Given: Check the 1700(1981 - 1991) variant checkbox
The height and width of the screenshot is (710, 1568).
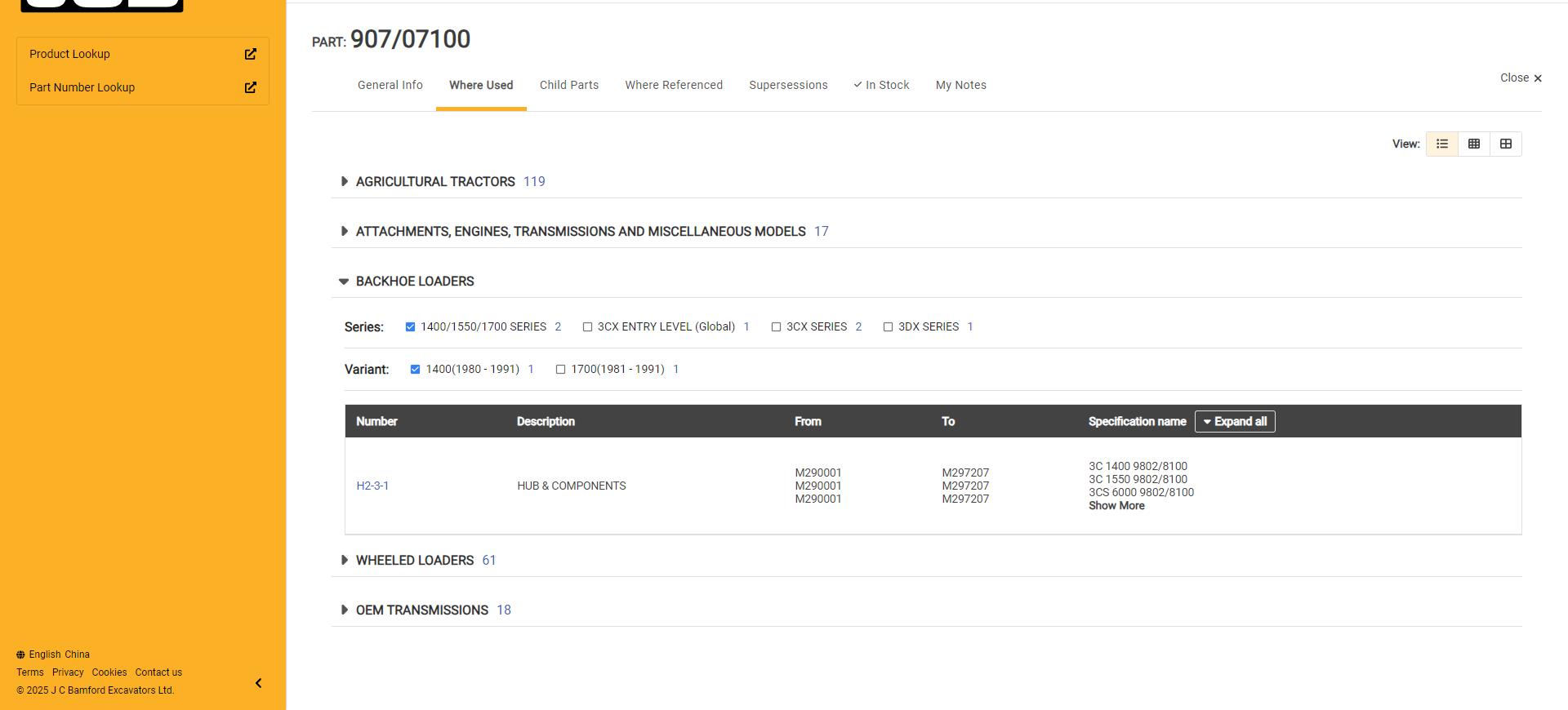Looking at the screenshot, I should [x=561, y=370].
